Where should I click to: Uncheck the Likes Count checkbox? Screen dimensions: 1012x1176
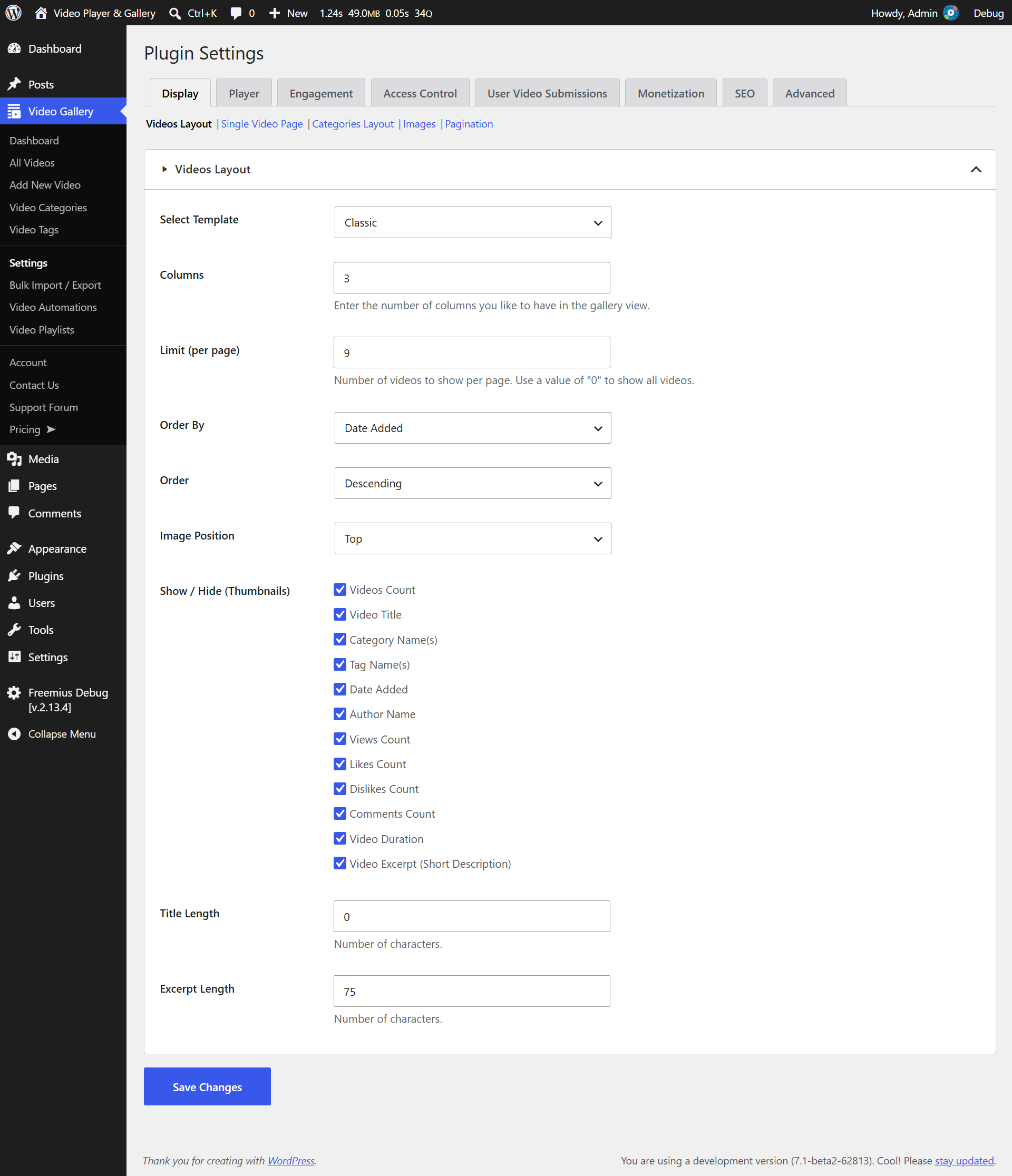pyautogui.click(x=339, y=764)
